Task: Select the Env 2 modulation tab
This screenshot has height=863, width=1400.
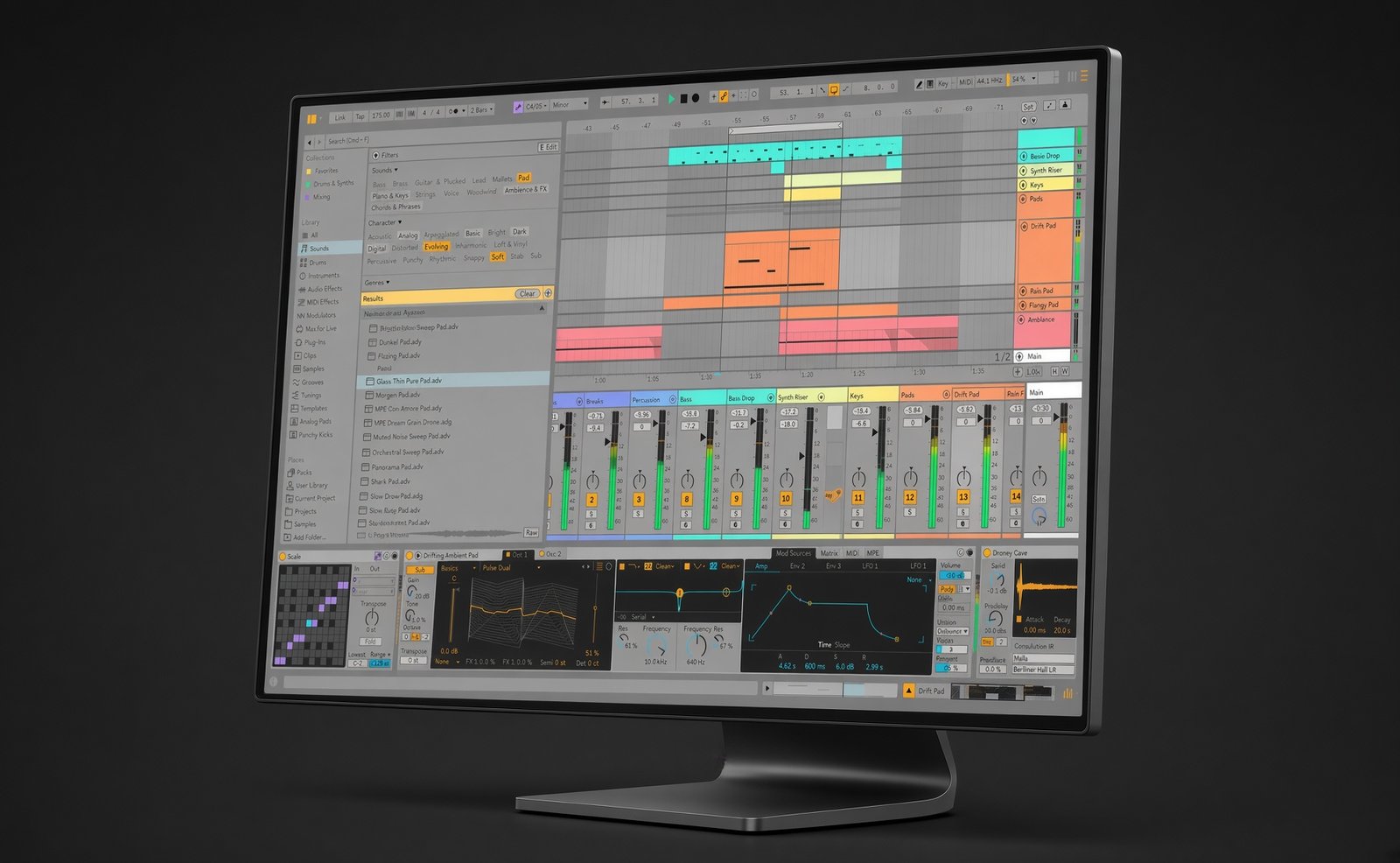Action: (x=797, y=566)
